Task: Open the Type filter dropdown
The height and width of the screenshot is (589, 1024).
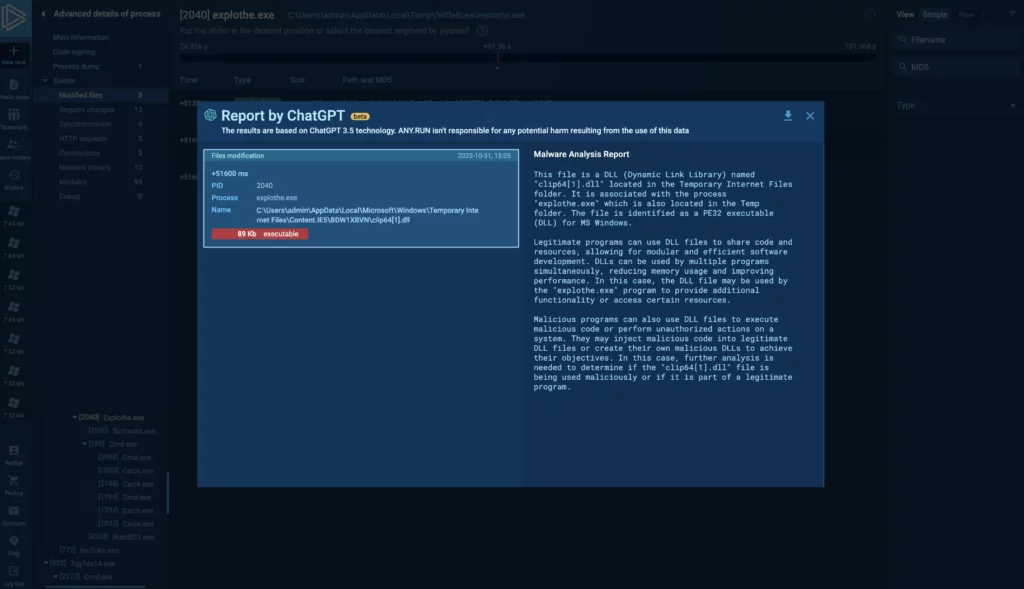Action: 956,105
